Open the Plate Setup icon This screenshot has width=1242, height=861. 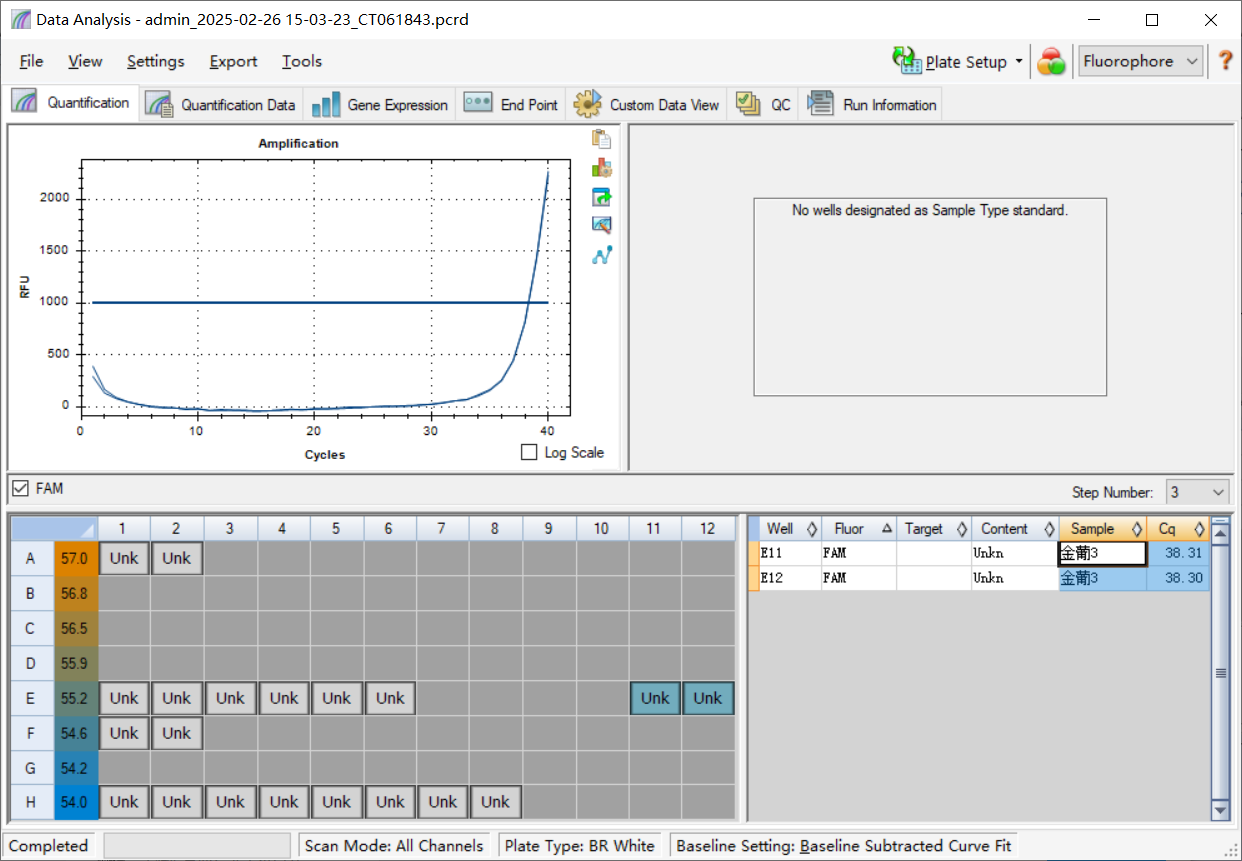(x=907, y=61)
